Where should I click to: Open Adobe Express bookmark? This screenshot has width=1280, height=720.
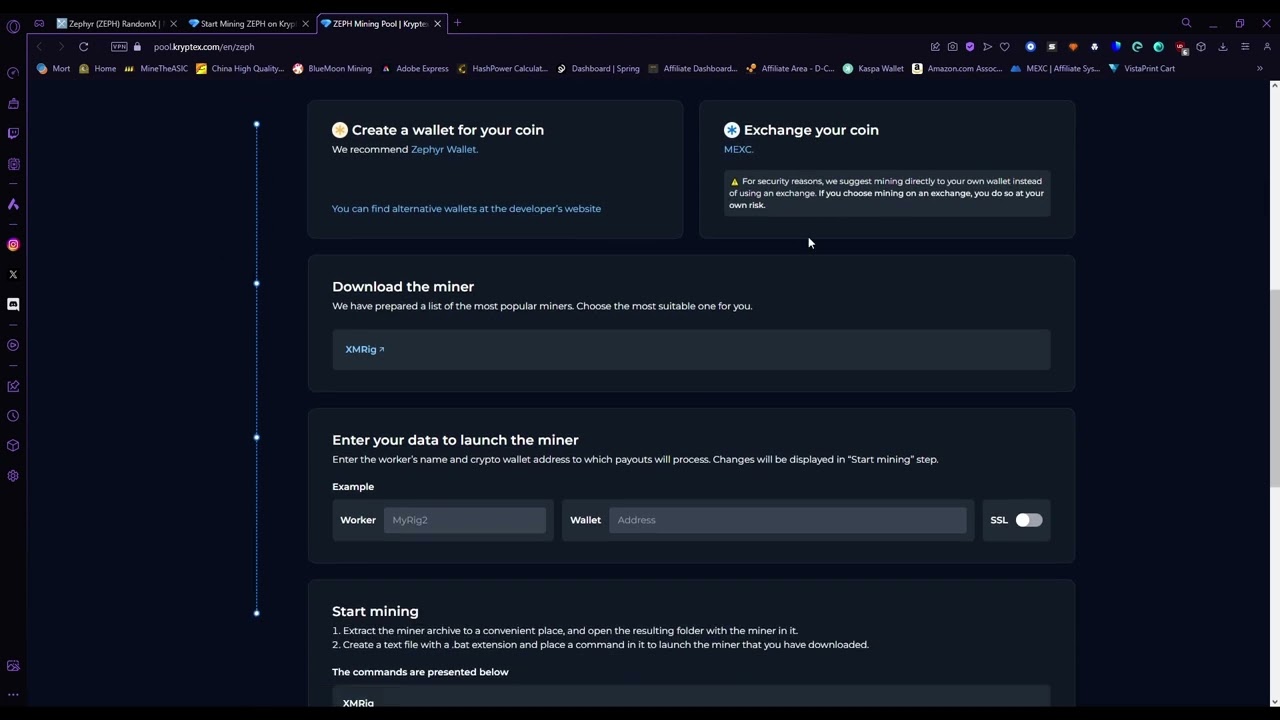tap(414, 69)
